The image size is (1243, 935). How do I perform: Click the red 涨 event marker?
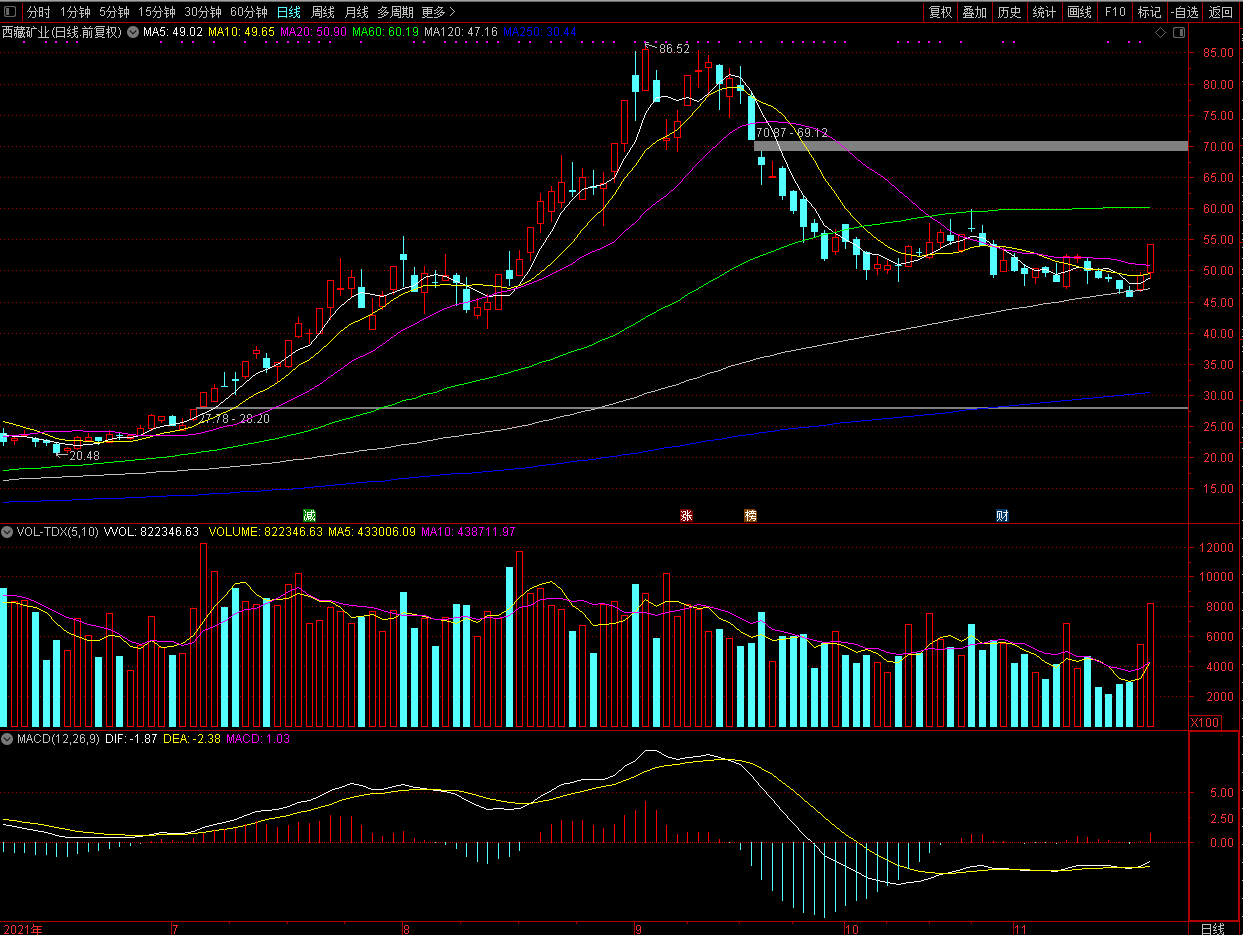[686, 515]
